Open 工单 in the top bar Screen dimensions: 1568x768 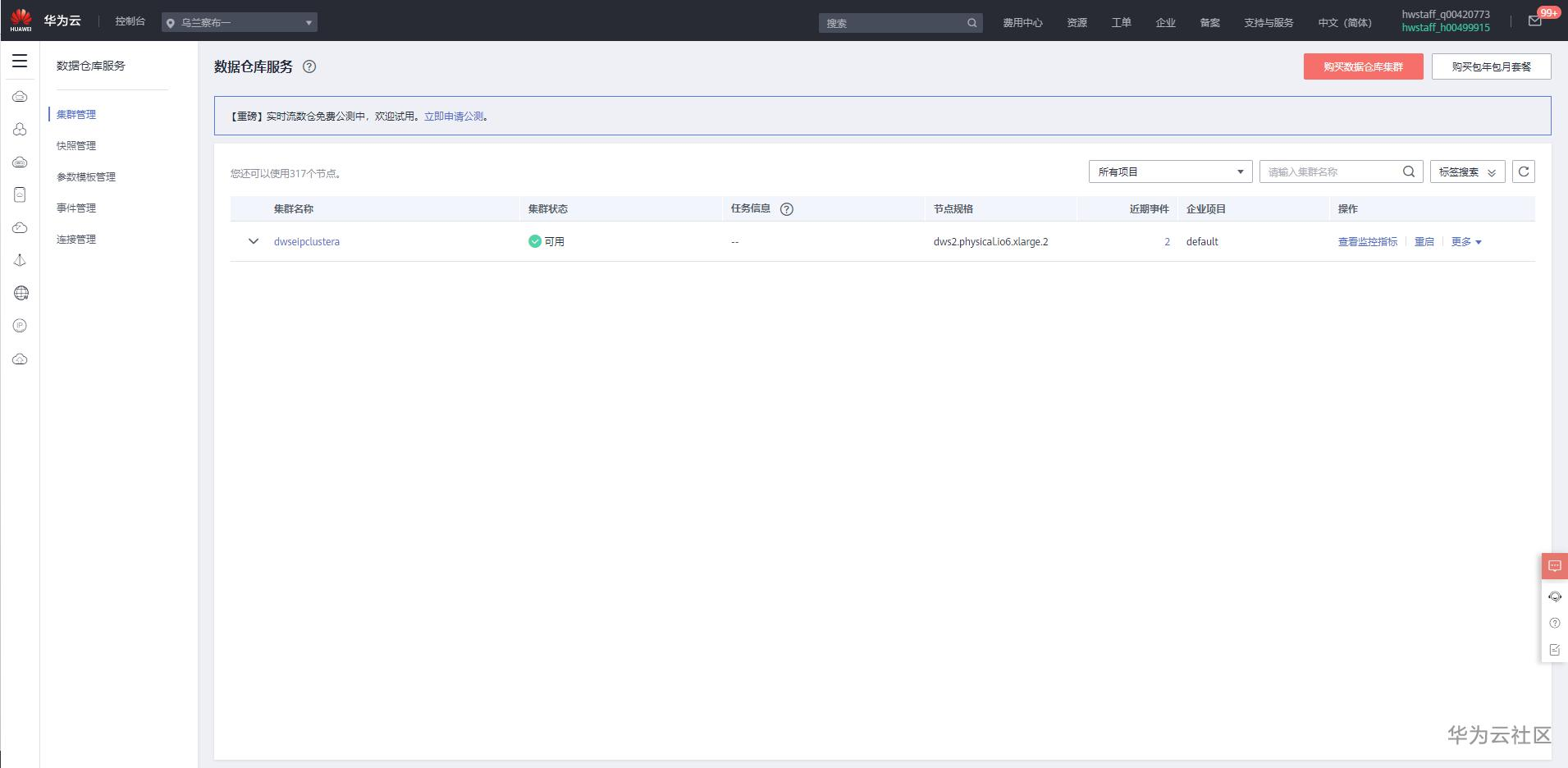[1122, 23]
